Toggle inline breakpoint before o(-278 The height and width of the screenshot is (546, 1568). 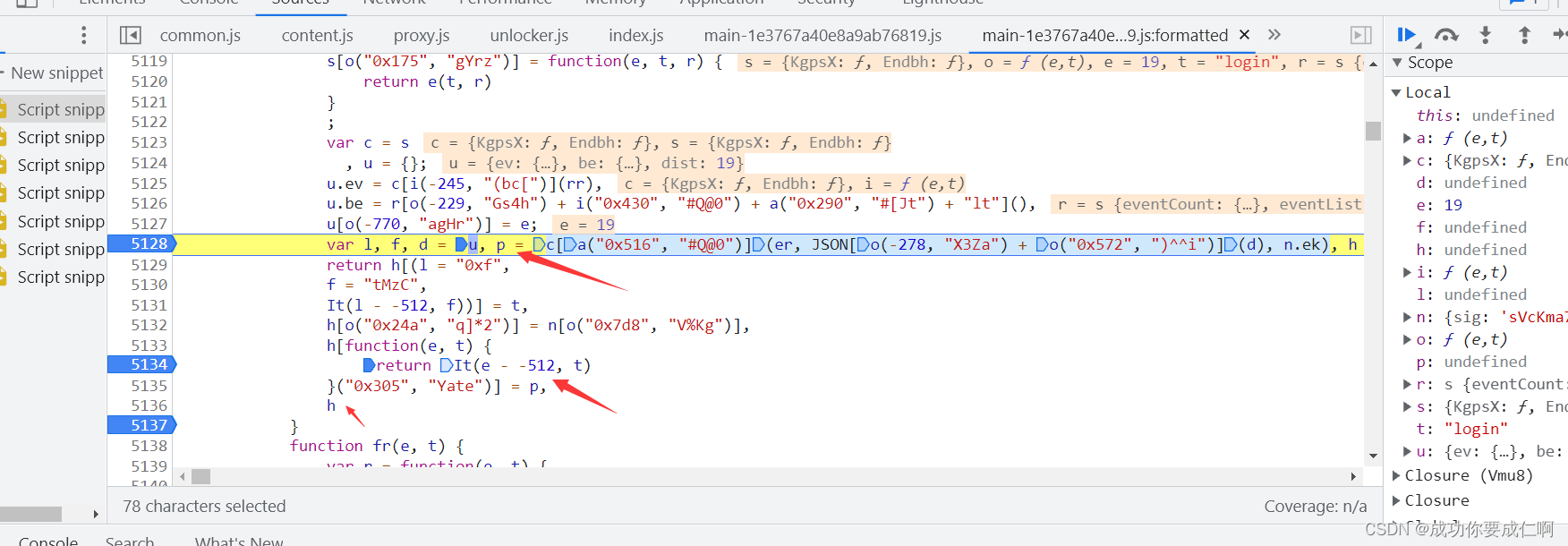(863, 244)
